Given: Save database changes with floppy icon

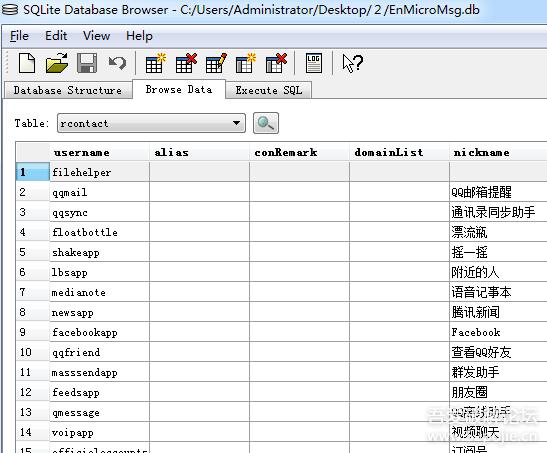Looking at the screenshot, I should [x=87, y=63].
